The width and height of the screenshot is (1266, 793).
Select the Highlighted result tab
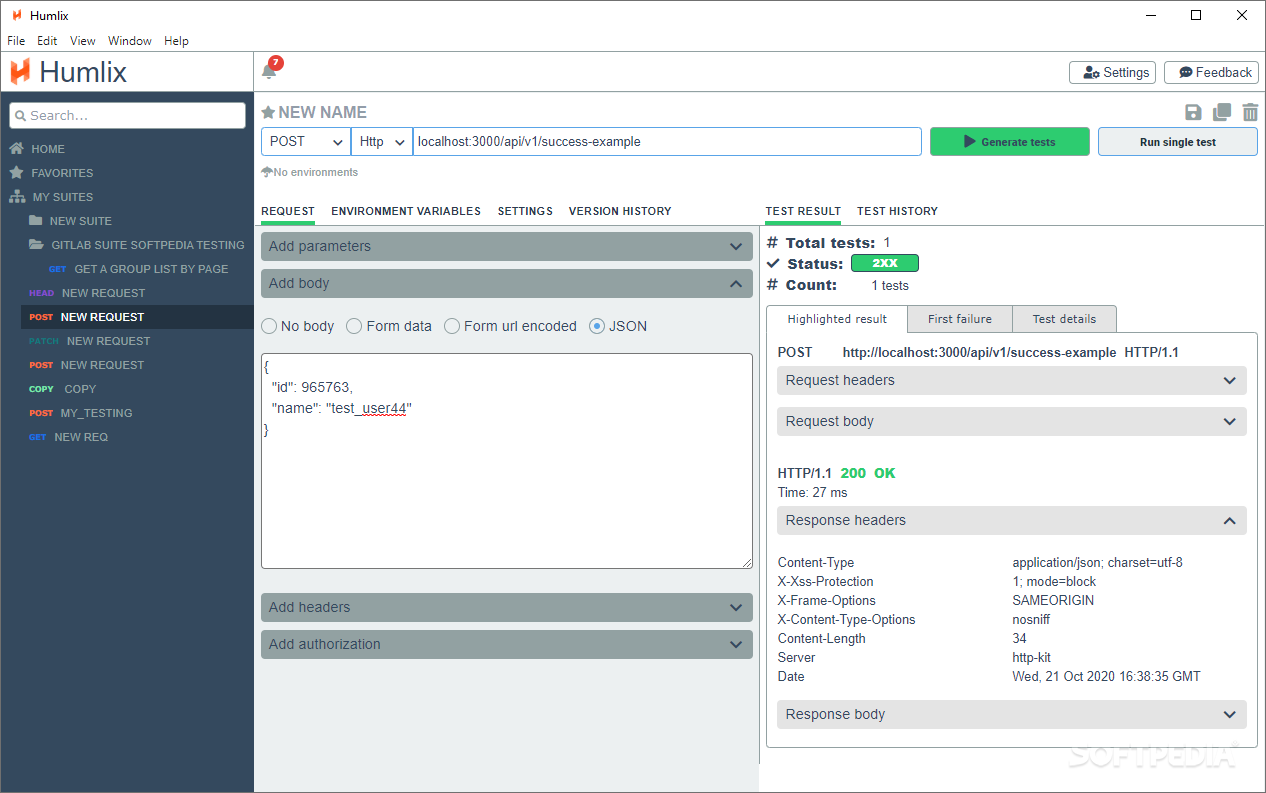(x=837, y=319)
